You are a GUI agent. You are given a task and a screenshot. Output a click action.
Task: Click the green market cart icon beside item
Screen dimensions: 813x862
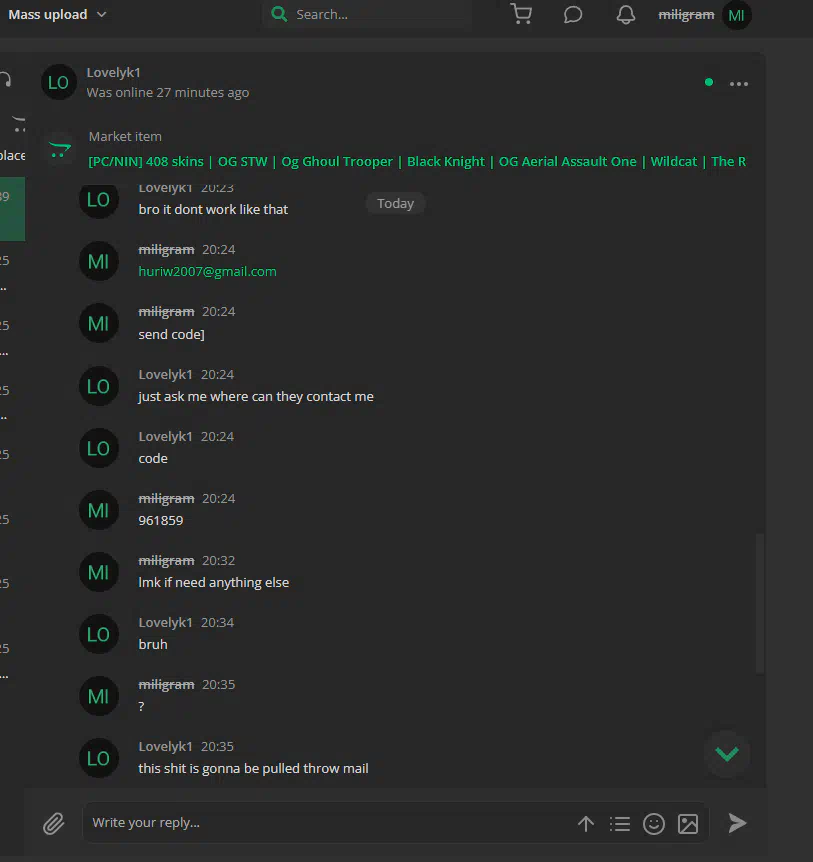pyautogui.click(x=60, y=150)
